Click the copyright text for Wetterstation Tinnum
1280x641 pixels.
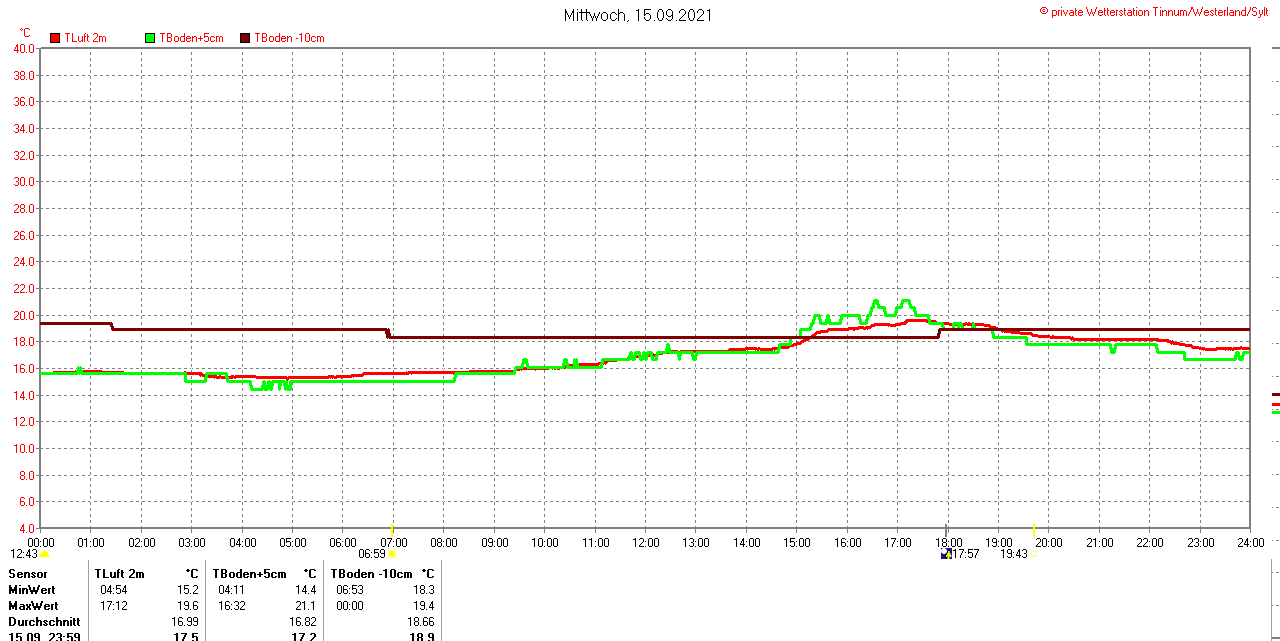[1159, 11]
